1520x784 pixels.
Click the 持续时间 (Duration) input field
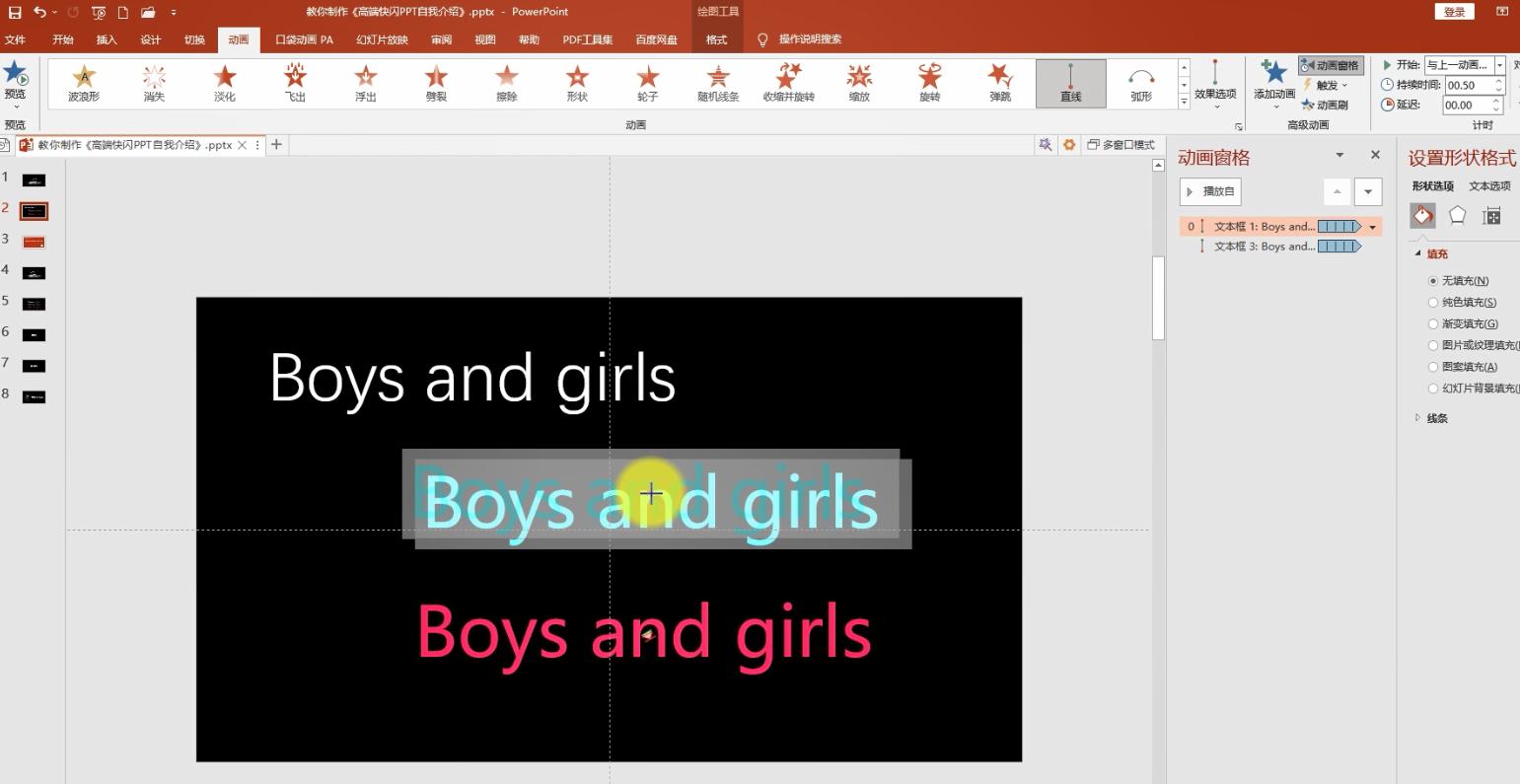[1467, 85]
